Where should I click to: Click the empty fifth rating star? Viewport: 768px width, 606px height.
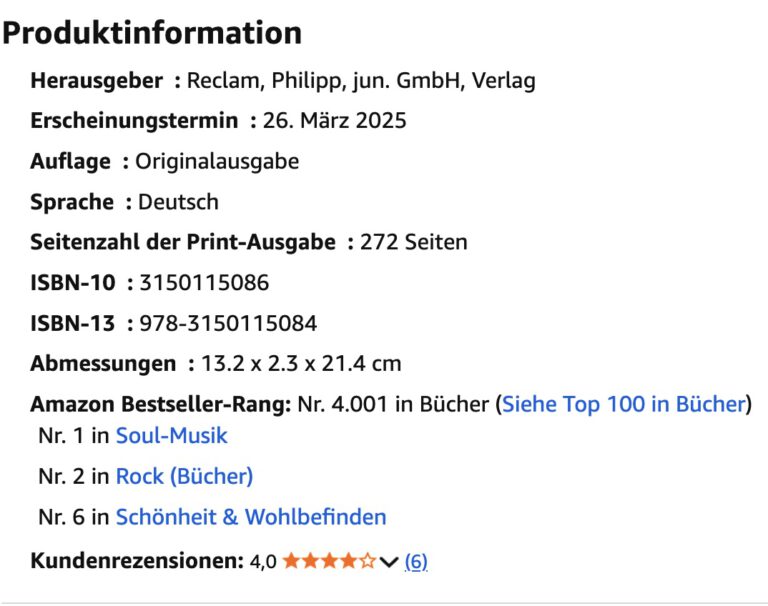tap(367, 561)
